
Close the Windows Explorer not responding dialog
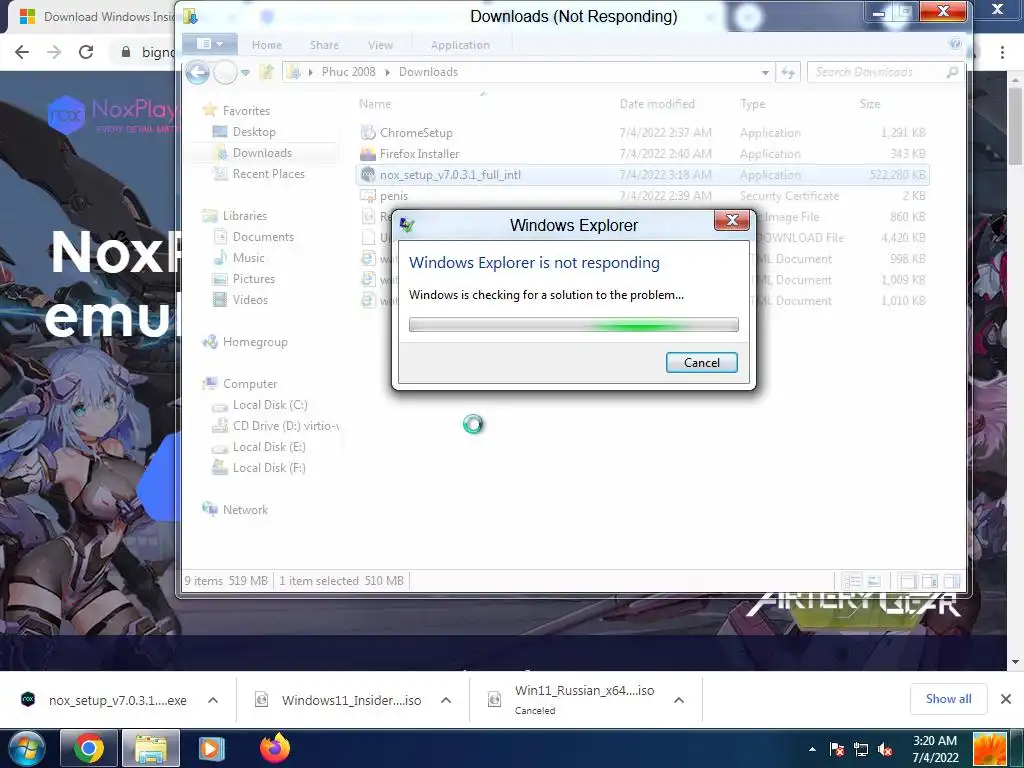point(731,221)
